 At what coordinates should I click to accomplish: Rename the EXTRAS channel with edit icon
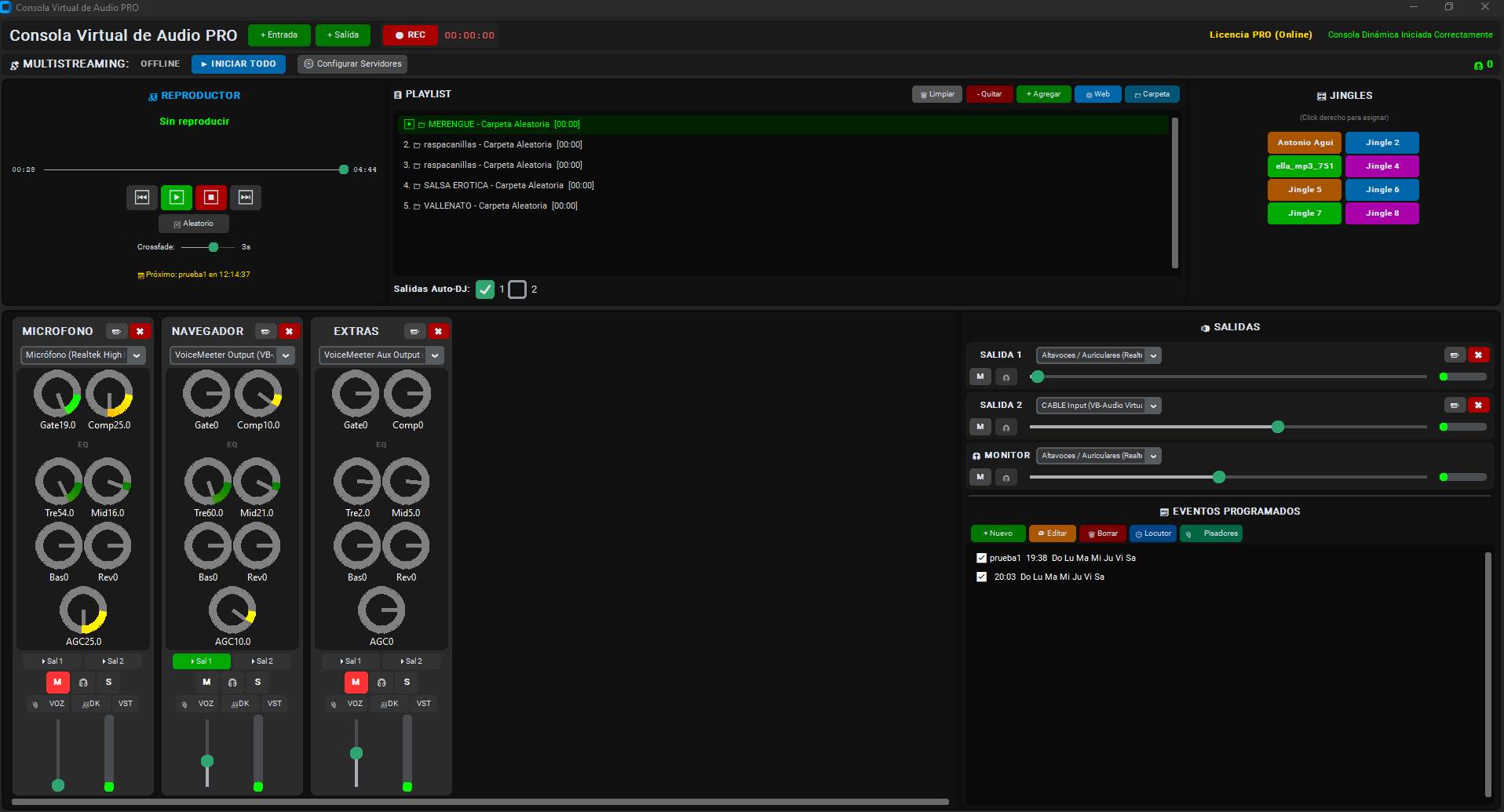(414, 331)
